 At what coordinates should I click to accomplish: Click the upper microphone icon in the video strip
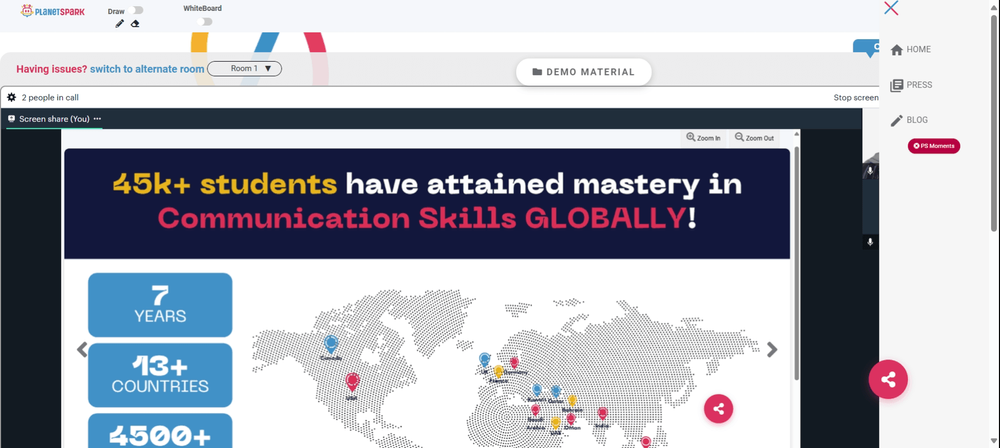[870, 171]
